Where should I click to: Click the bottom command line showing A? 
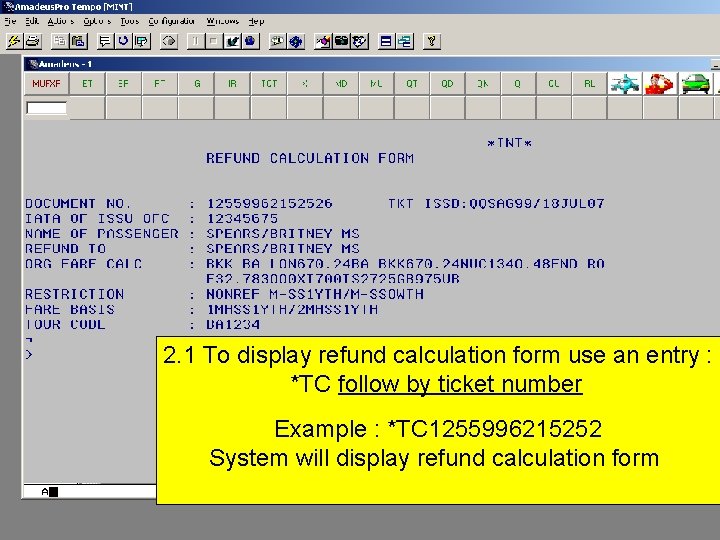(90, 492)
